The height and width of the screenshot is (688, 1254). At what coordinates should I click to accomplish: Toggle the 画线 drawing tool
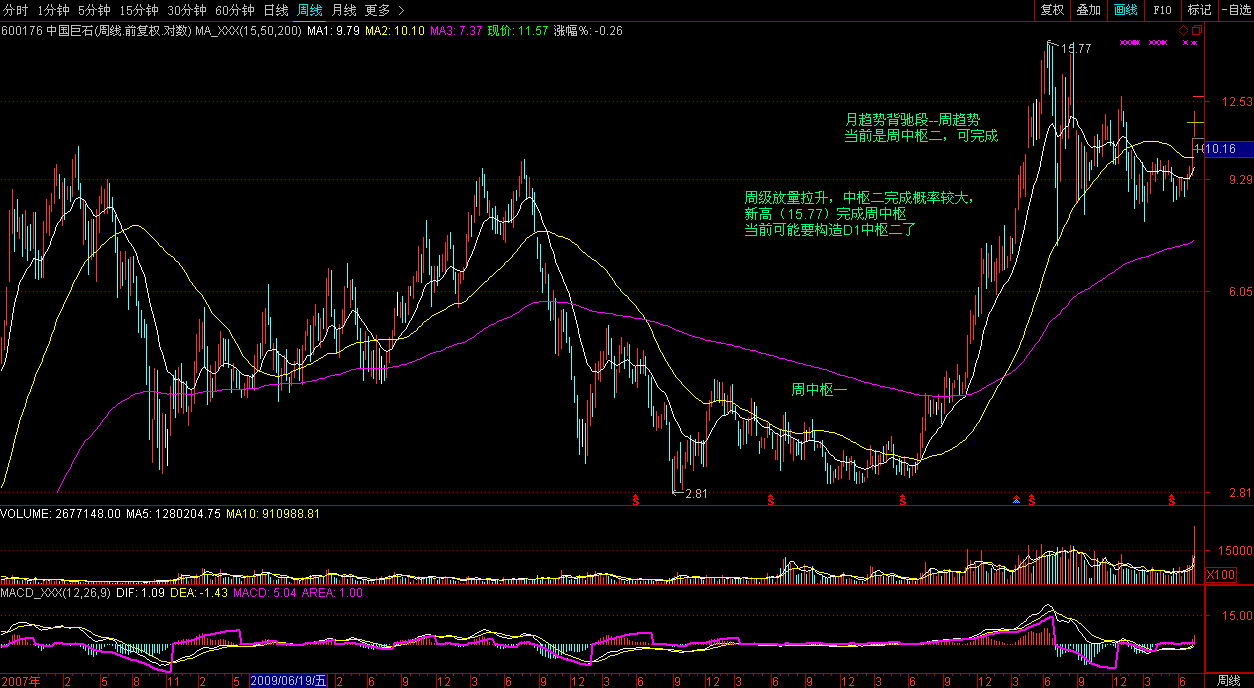tap(1125, 10)
